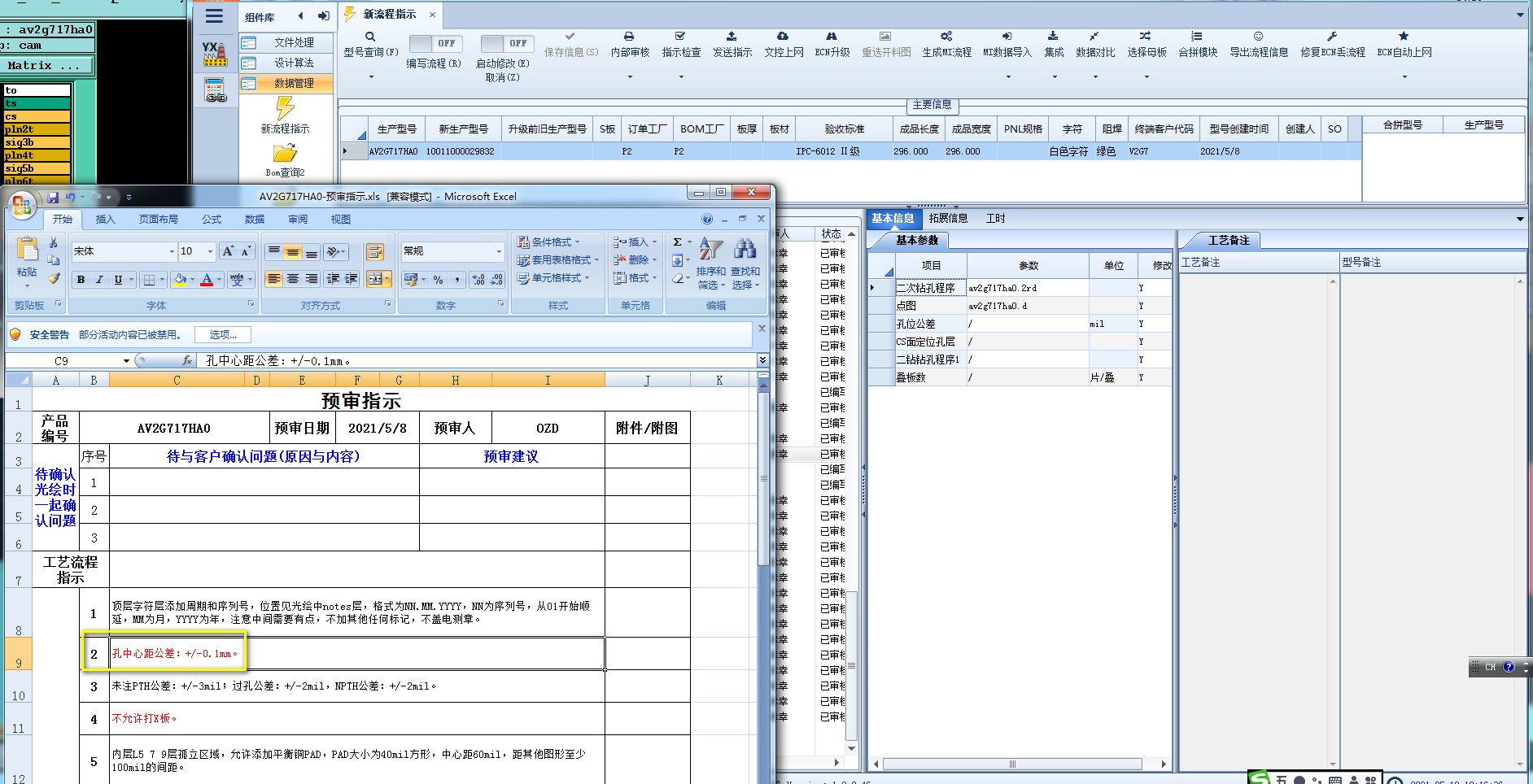Expand Excel 套用表格格式 menu
Viewport: 1533px width, 784px height.
[557, 260]
